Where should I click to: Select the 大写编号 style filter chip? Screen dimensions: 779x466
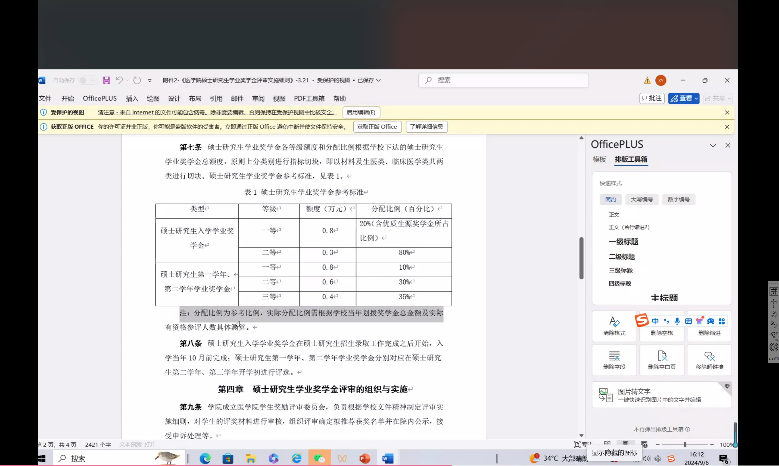[x=641, y=199]
